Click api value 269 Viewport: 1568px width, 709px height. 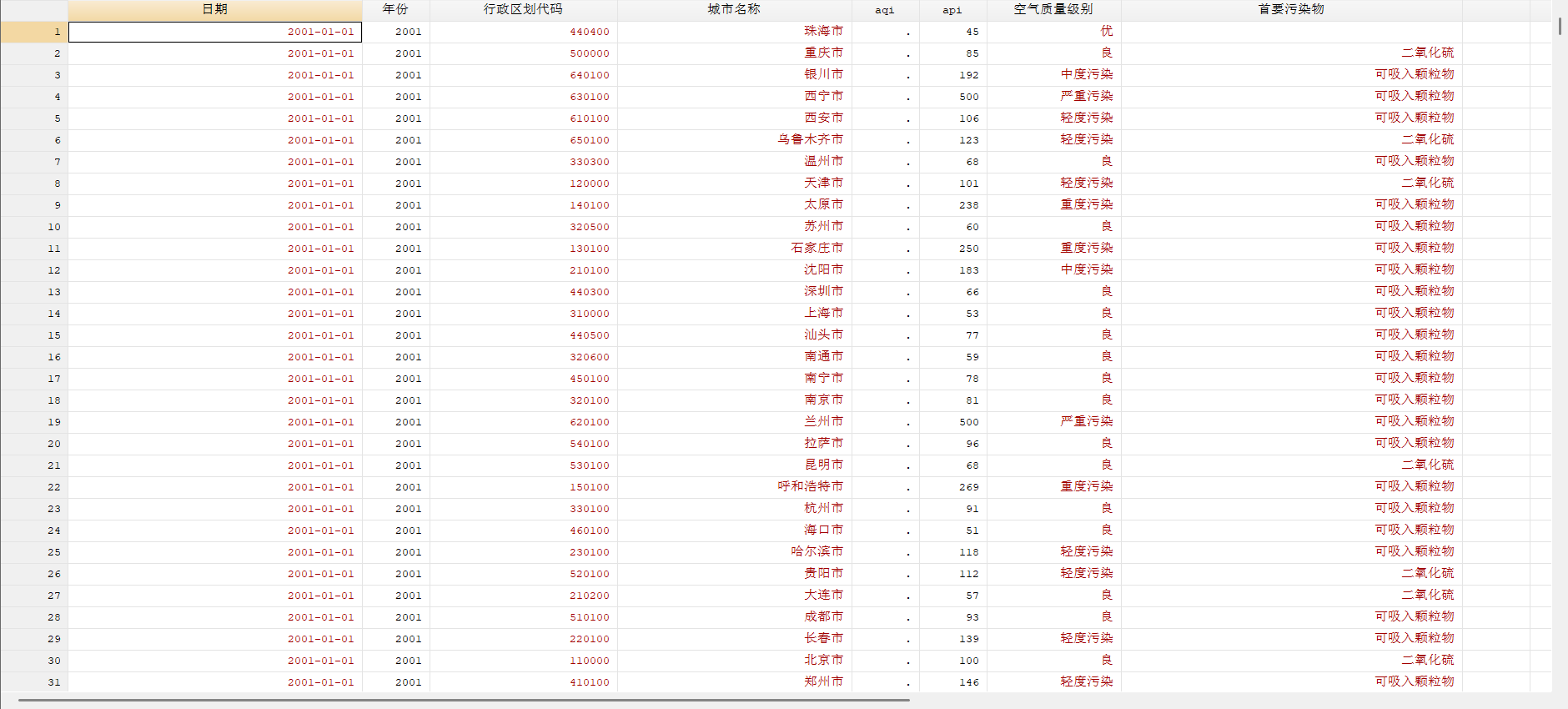(x=953, y=487)
